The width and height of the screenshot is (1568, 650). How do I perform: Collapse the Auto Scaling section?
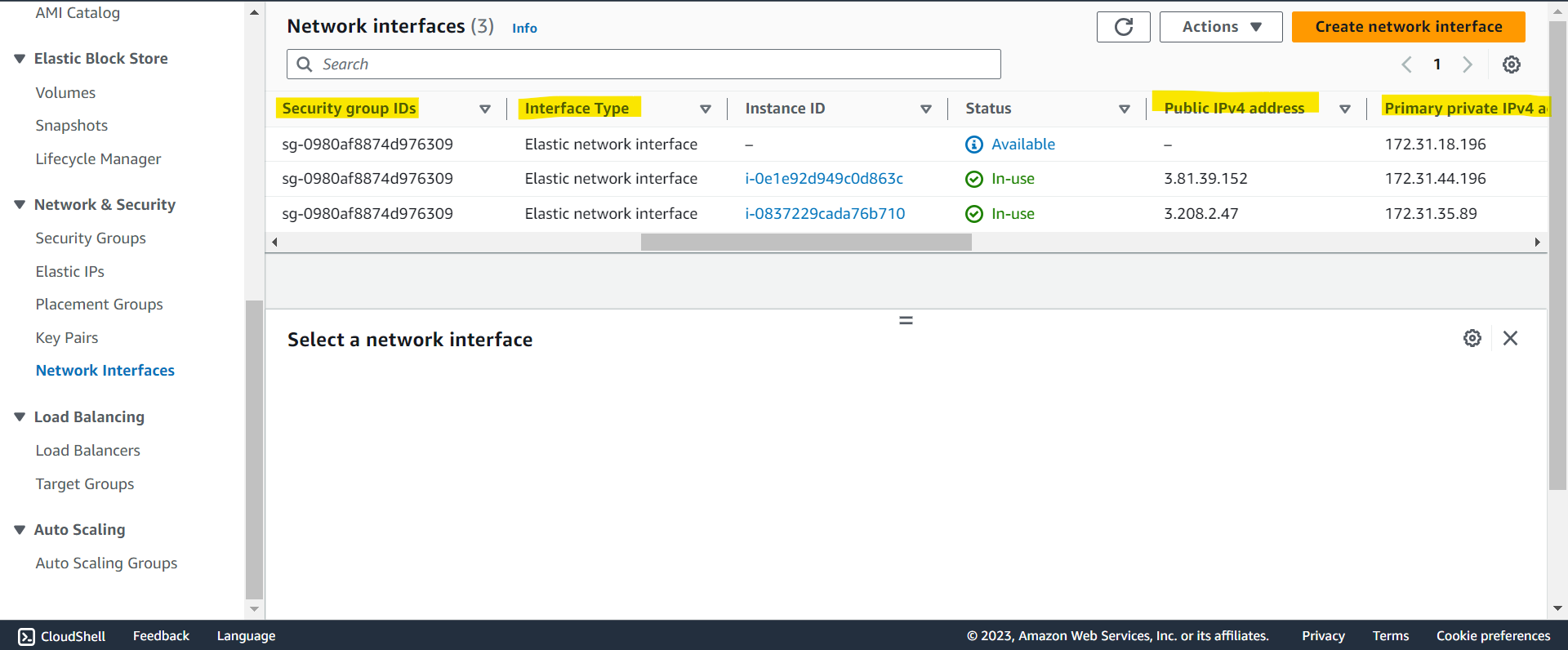[x=20, y=529]
